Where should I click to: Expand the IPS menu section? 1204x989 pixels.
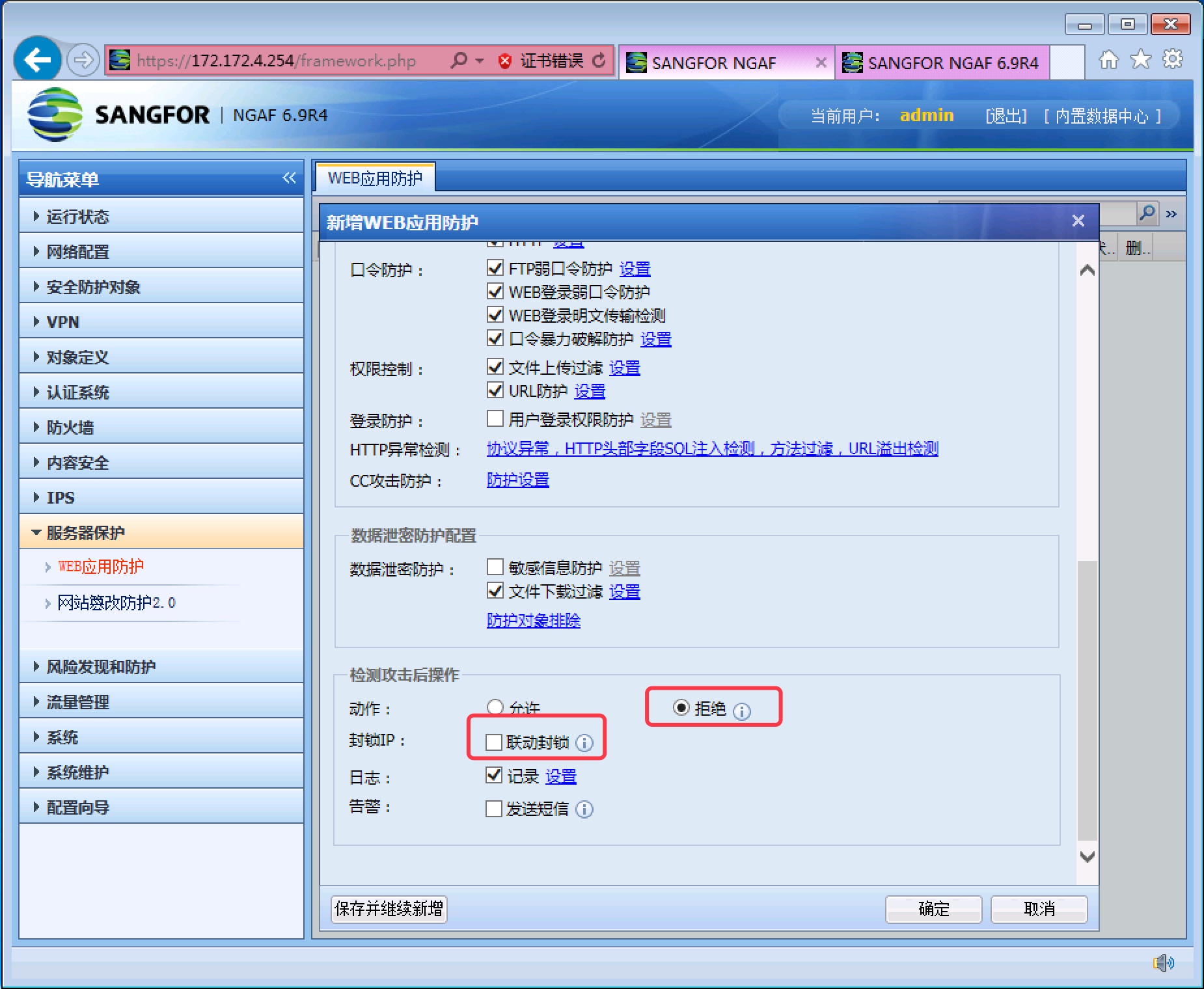tap(161, 497)
